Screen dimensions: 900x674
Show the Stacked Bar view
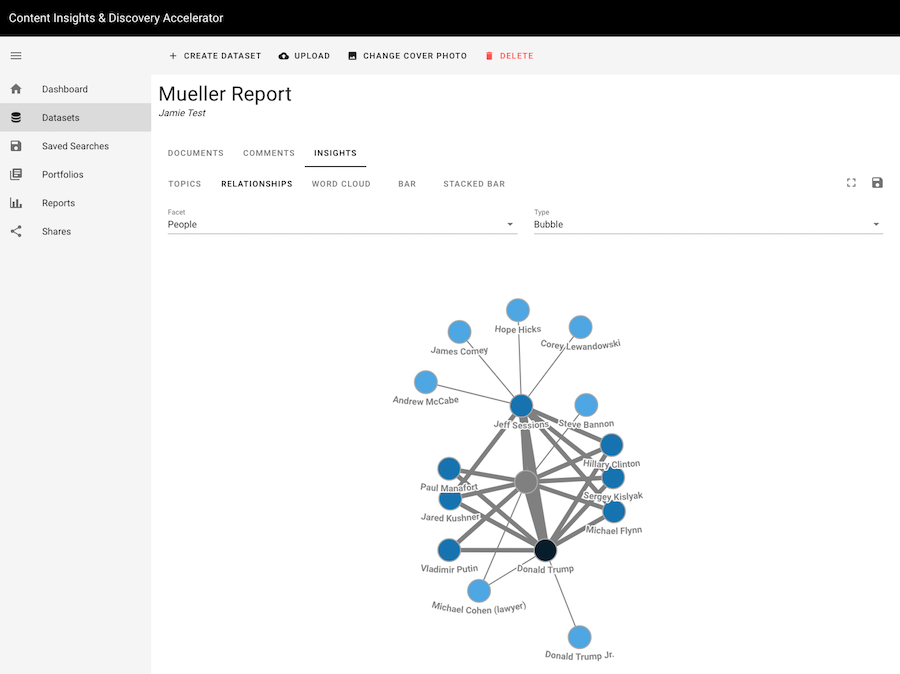(x=474, y=184)
